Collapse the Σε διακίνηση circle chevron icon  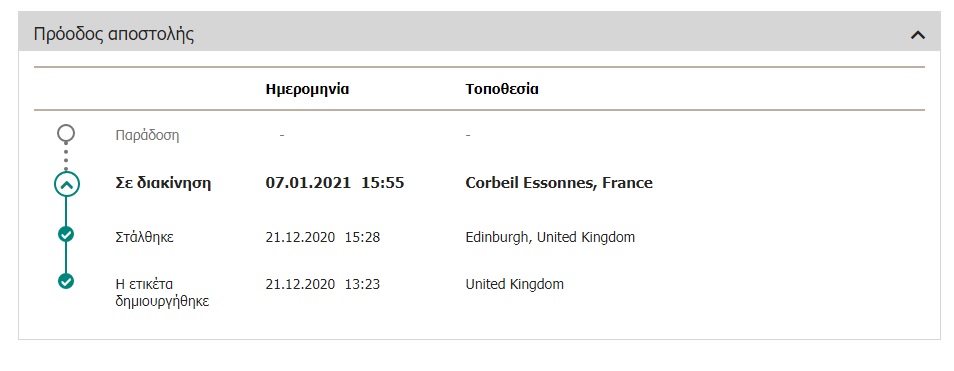point(66,184)
